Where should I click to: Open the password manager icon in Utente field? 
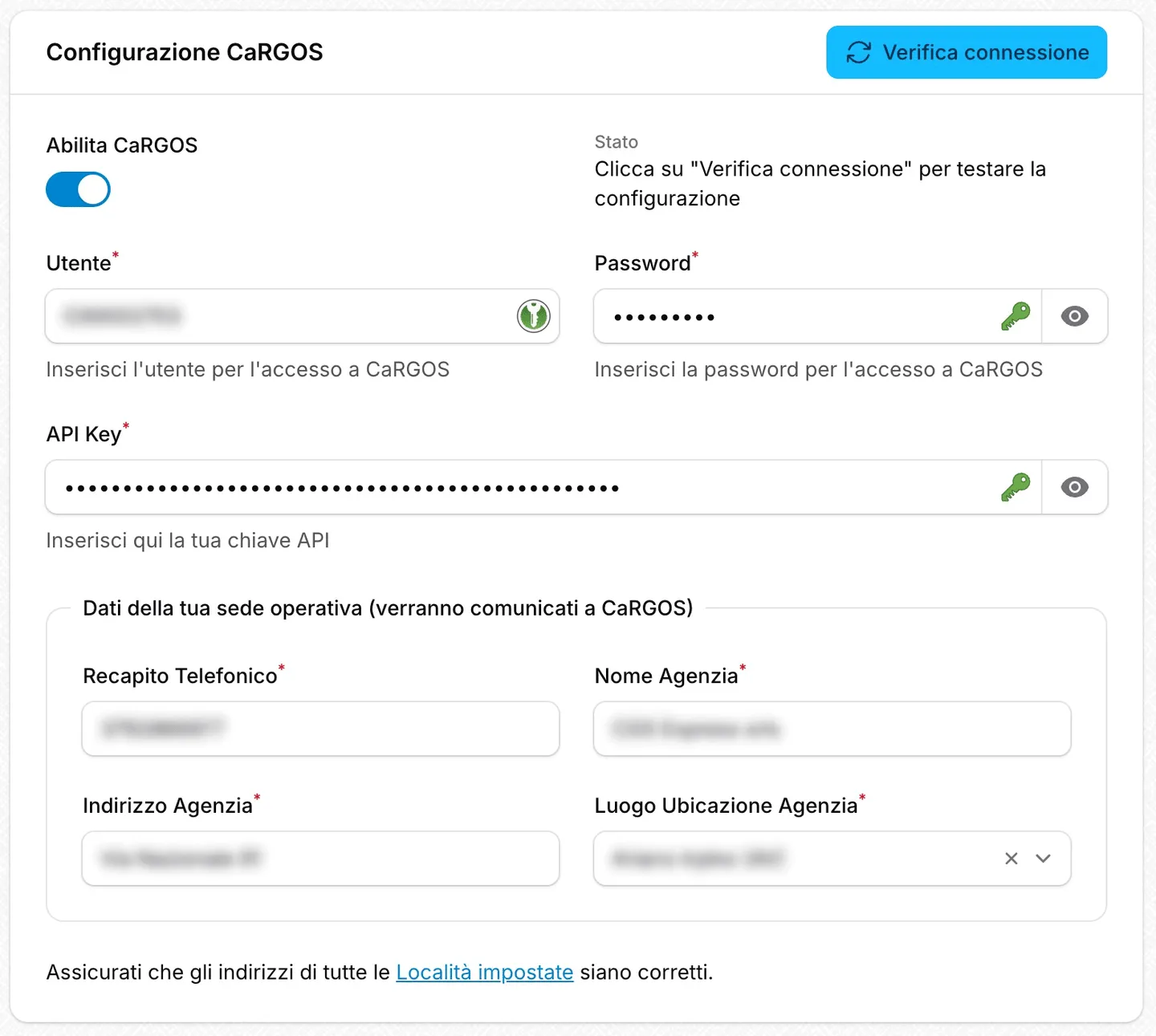tap(534, 316)
